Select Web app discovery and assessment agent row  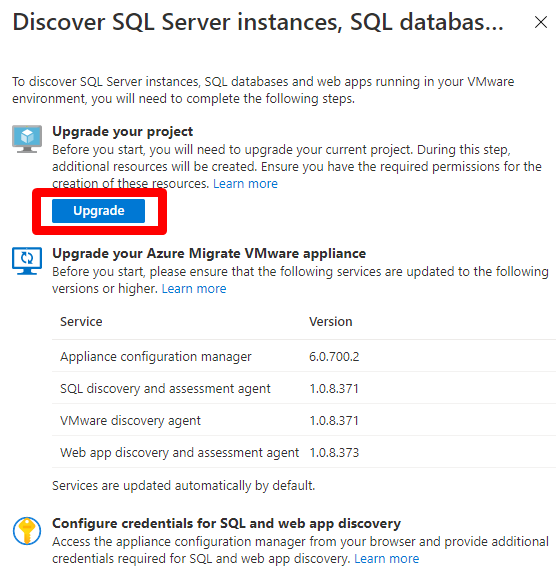304,452
